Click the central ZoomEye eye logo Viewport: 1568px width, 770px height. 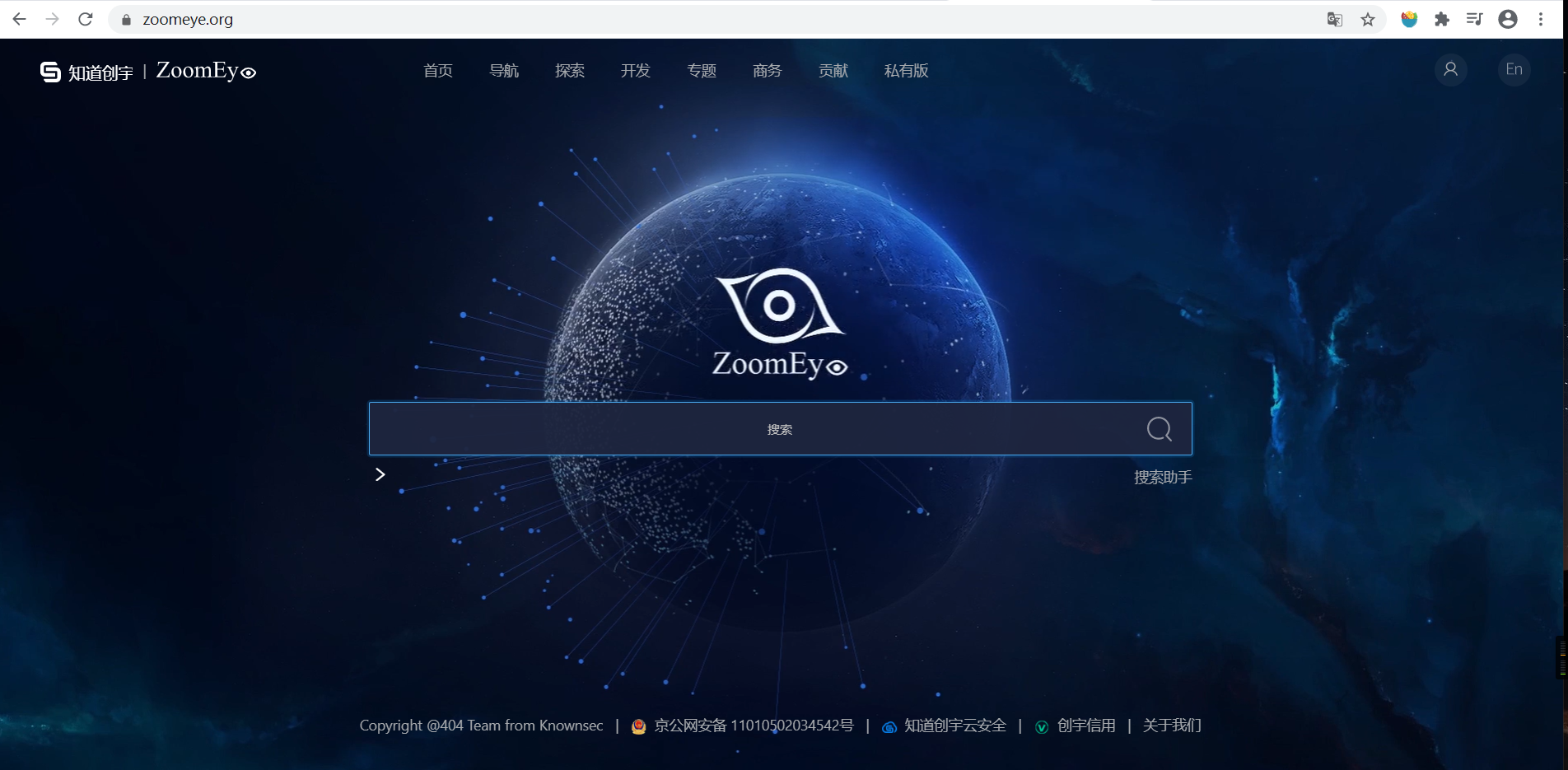pyautogui.click(x=780, y=323)
